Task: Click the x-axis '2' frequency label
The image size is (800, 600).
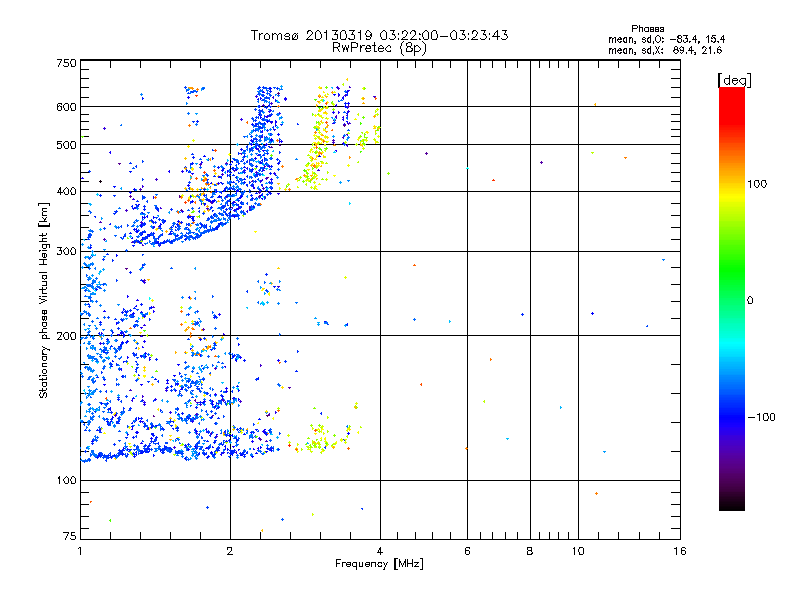Action: point(230,551)
